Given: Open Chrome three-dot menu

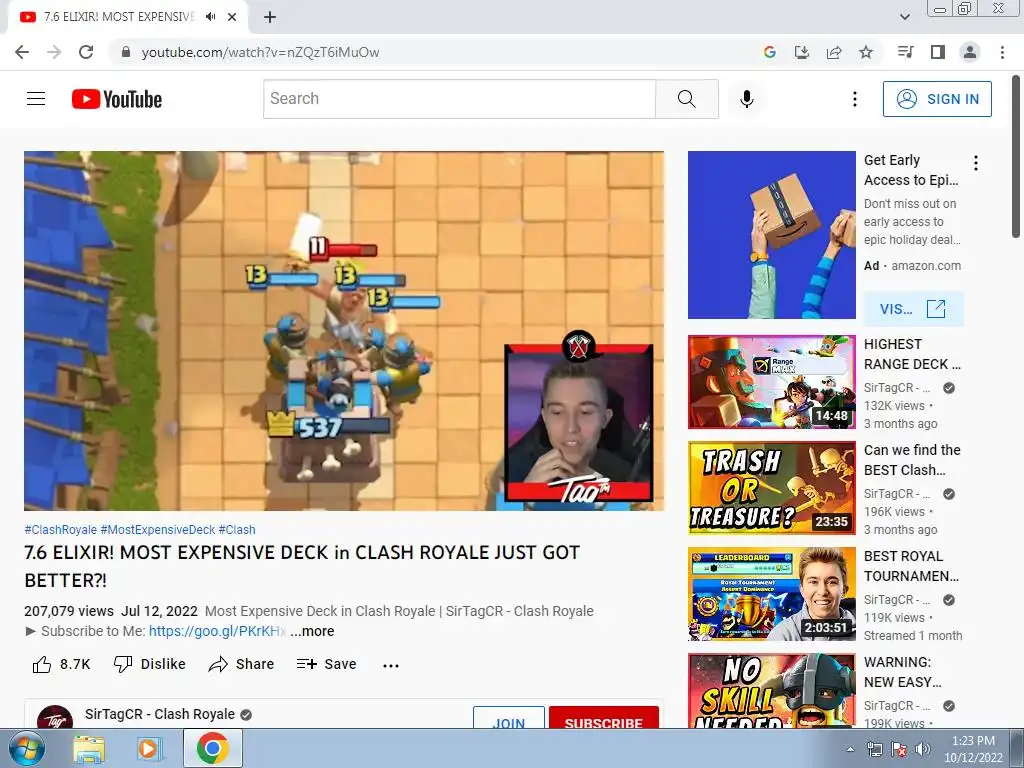Looking at the screenshot, I should click(x=1002, y=52).
